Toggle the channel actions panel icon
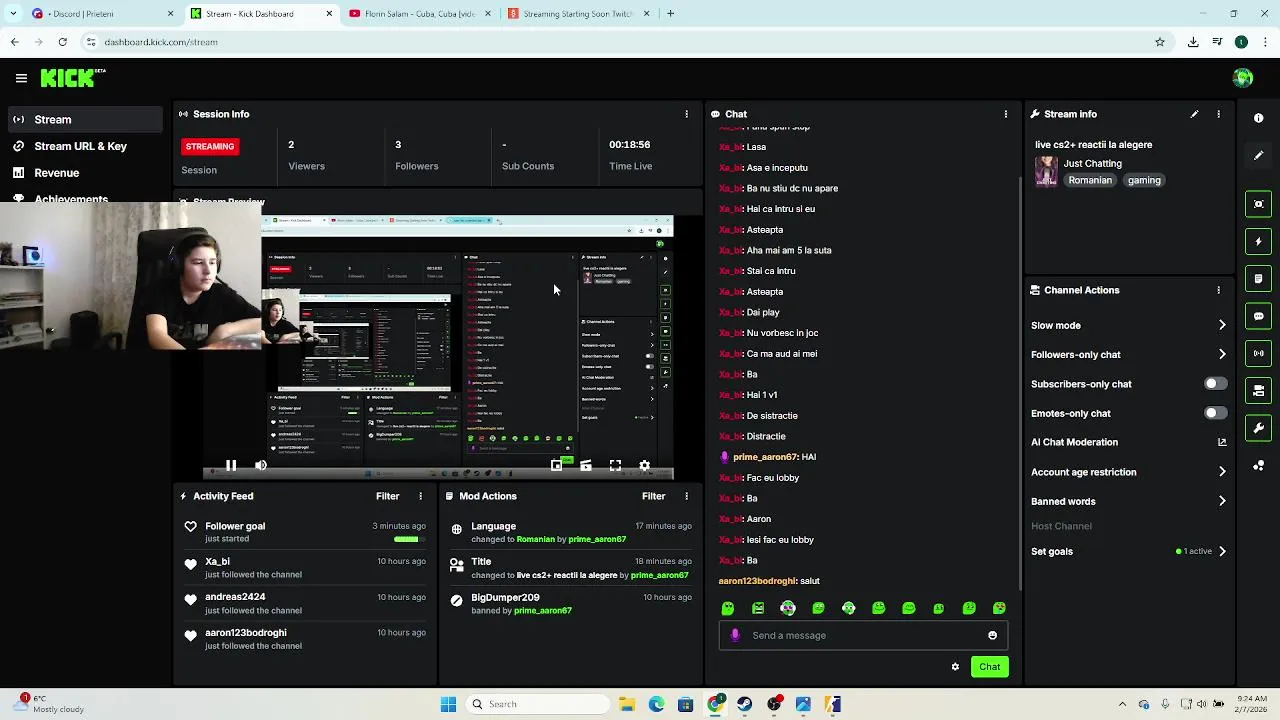 point(1259,391)
